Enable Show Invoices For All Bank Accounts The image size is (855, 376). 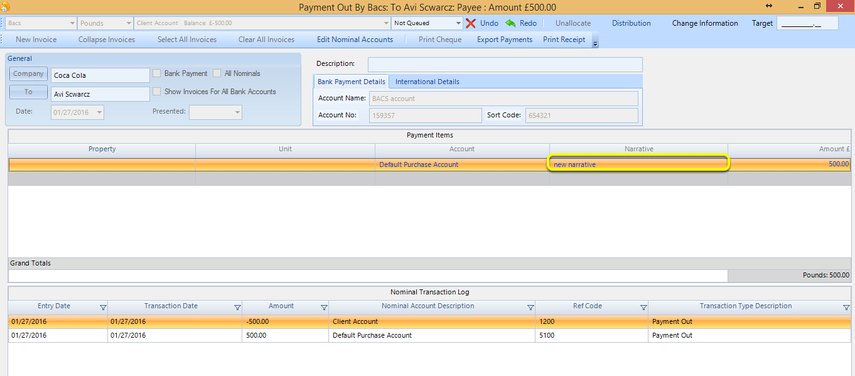pyautogui.click(x=157, y=92)
